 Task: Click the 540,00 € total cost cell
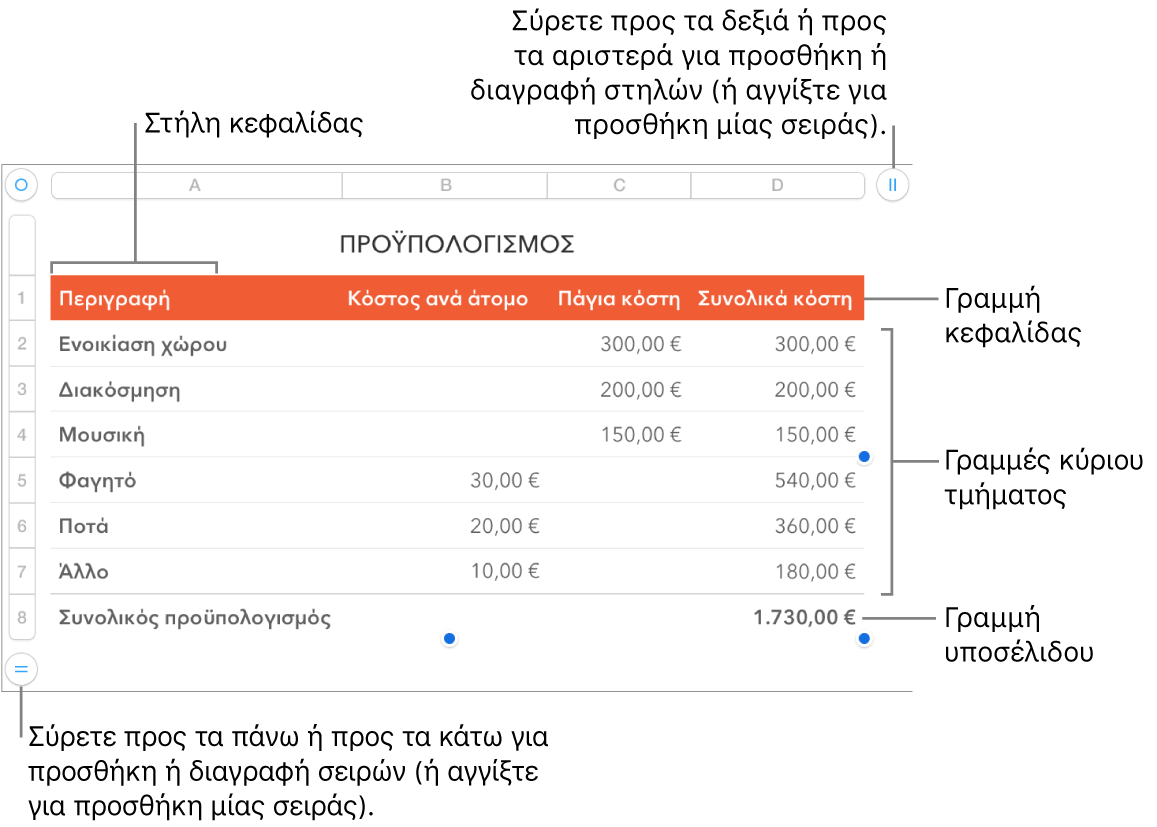778,480
